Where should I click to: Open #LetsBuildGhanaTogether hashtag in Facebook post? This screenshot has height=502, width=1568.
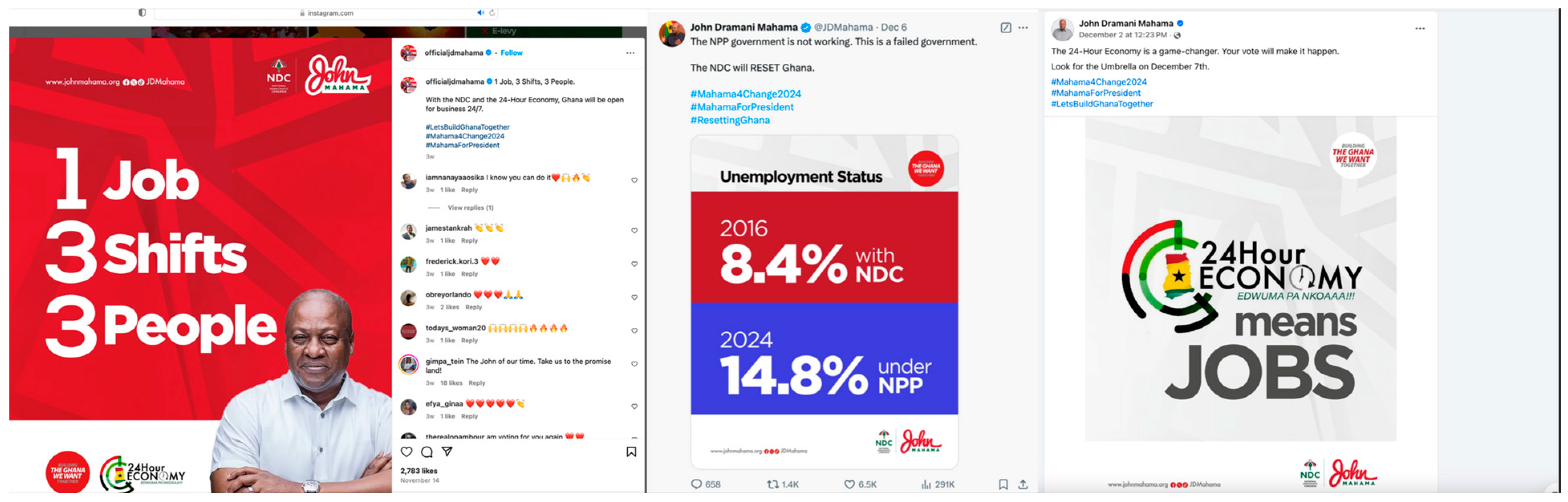pyautogui.click(x=1102, y=104)
